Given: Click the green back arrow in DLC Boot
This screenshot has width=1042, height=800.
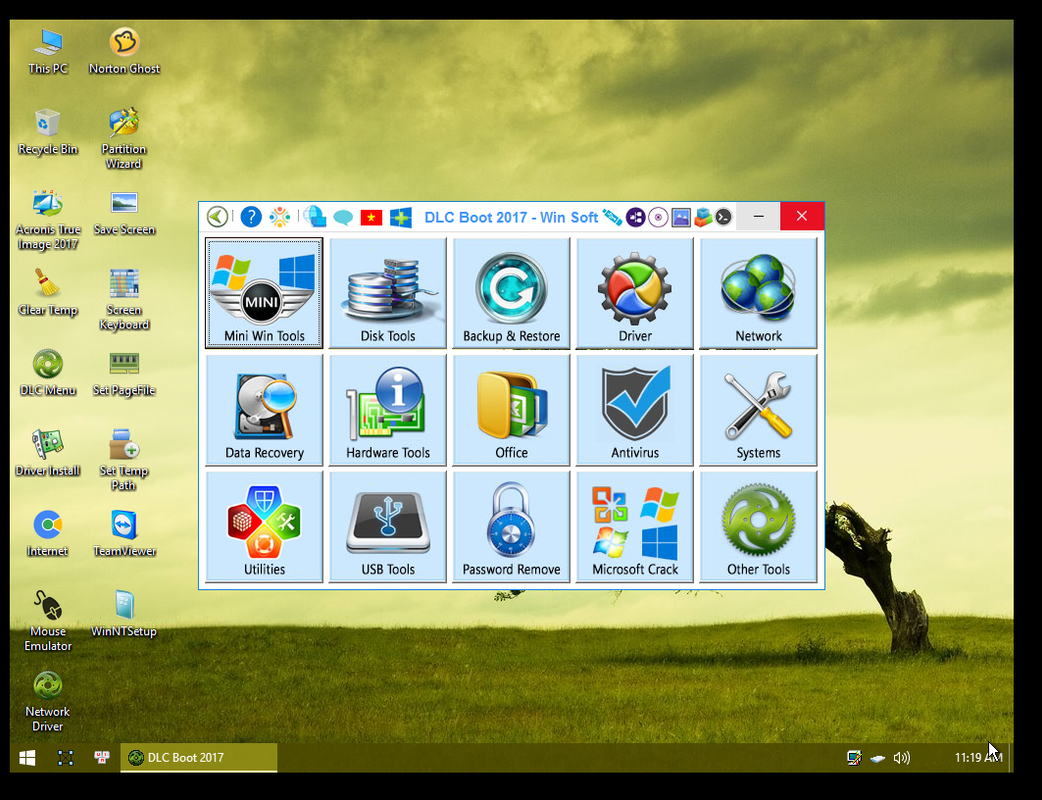Looking at the screenshot, I should [217, 217].
